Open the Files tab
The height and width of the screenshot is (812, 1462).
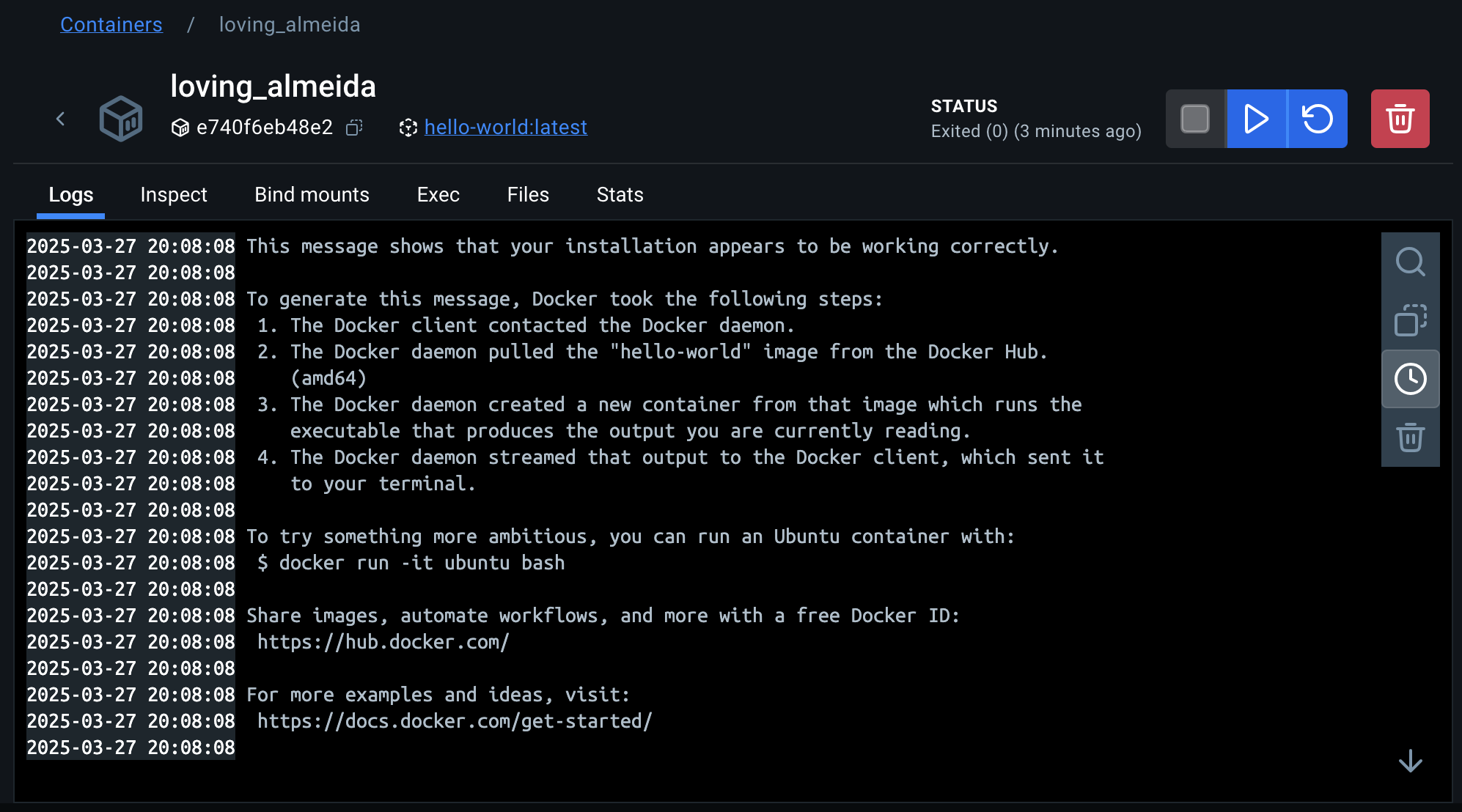coord(528,195)
